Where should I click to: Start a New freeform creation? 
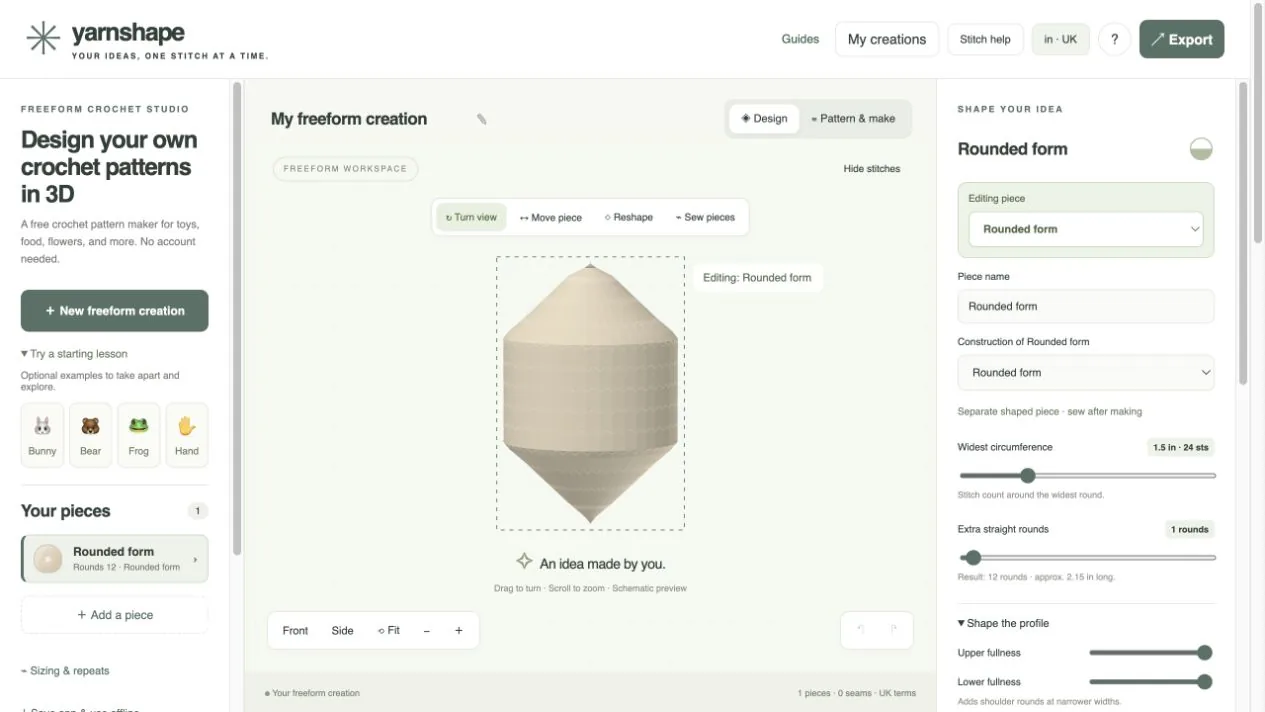click(115, 311)
